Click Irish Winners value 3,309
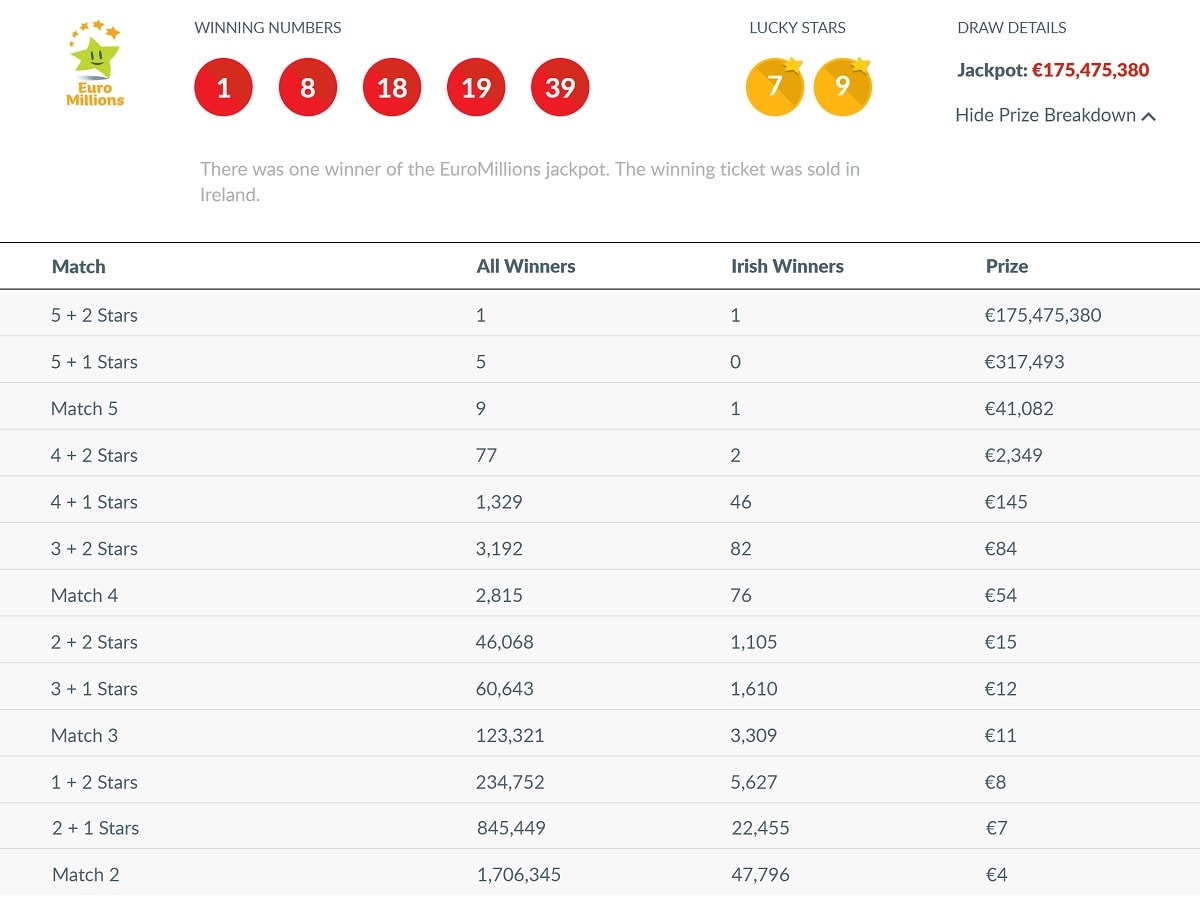The image size is (1200, 899). (x=754, y=735)
